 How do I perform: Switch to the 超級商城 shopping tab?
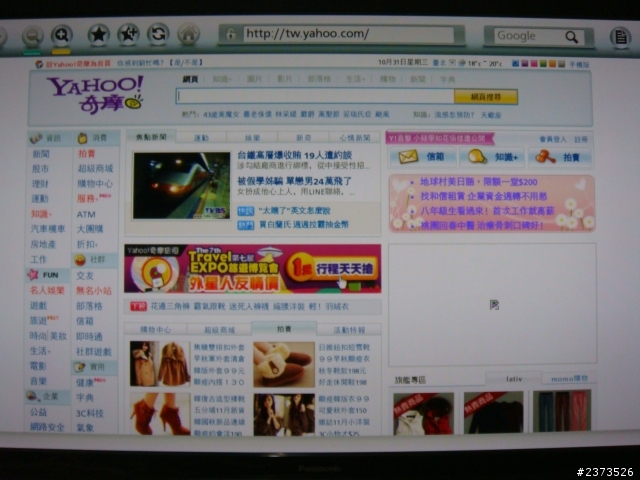[x=220, y=329]
